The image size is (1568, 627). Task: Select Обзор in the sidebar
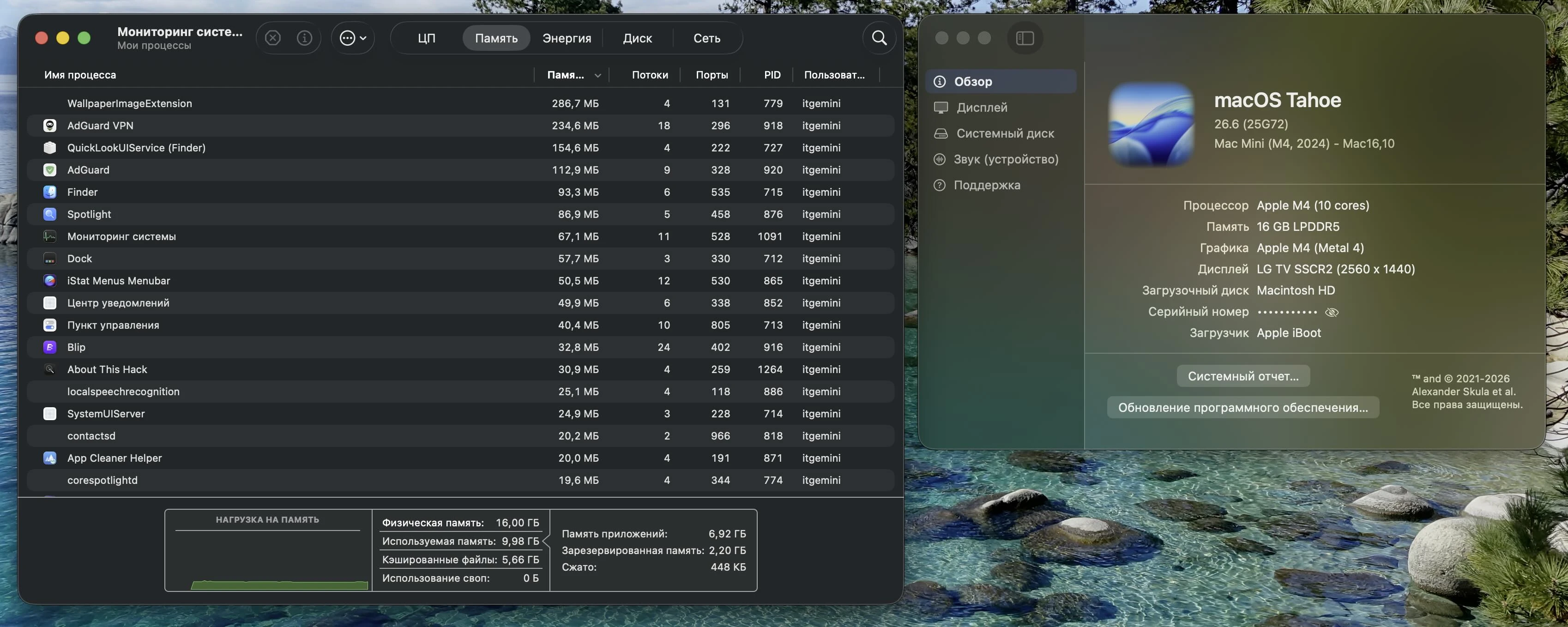click(x=1001, y=82)
